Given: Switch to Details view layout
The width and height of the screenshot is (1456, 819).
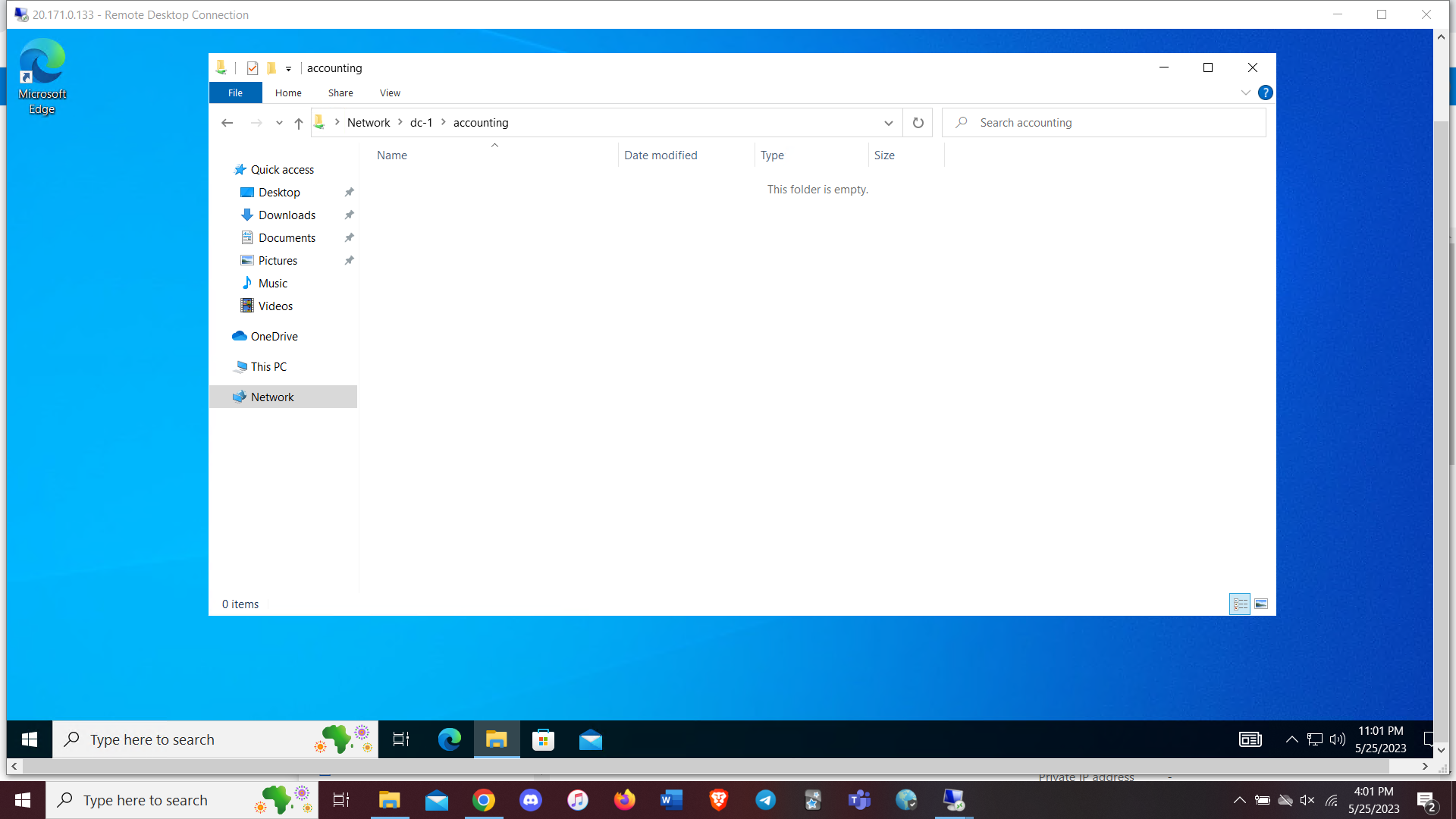Looking at the screenshot, I should point(1240,604).
